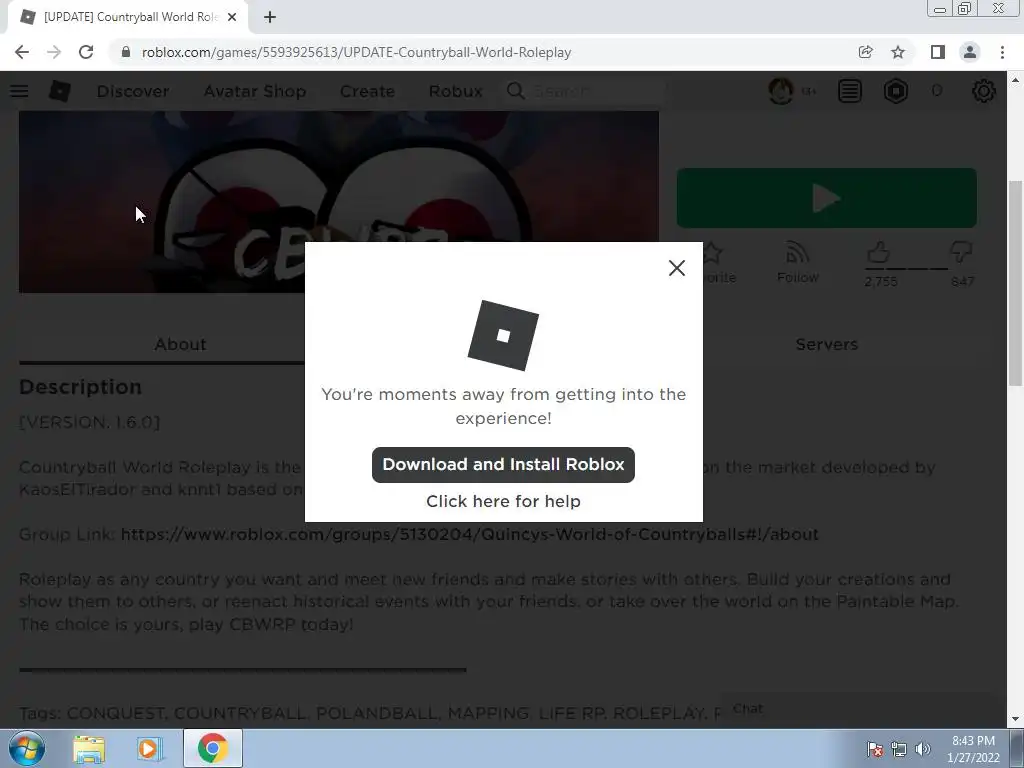Switch to the About tab
Viewport: 1024px width, 768px height.
tap(180, 344)
